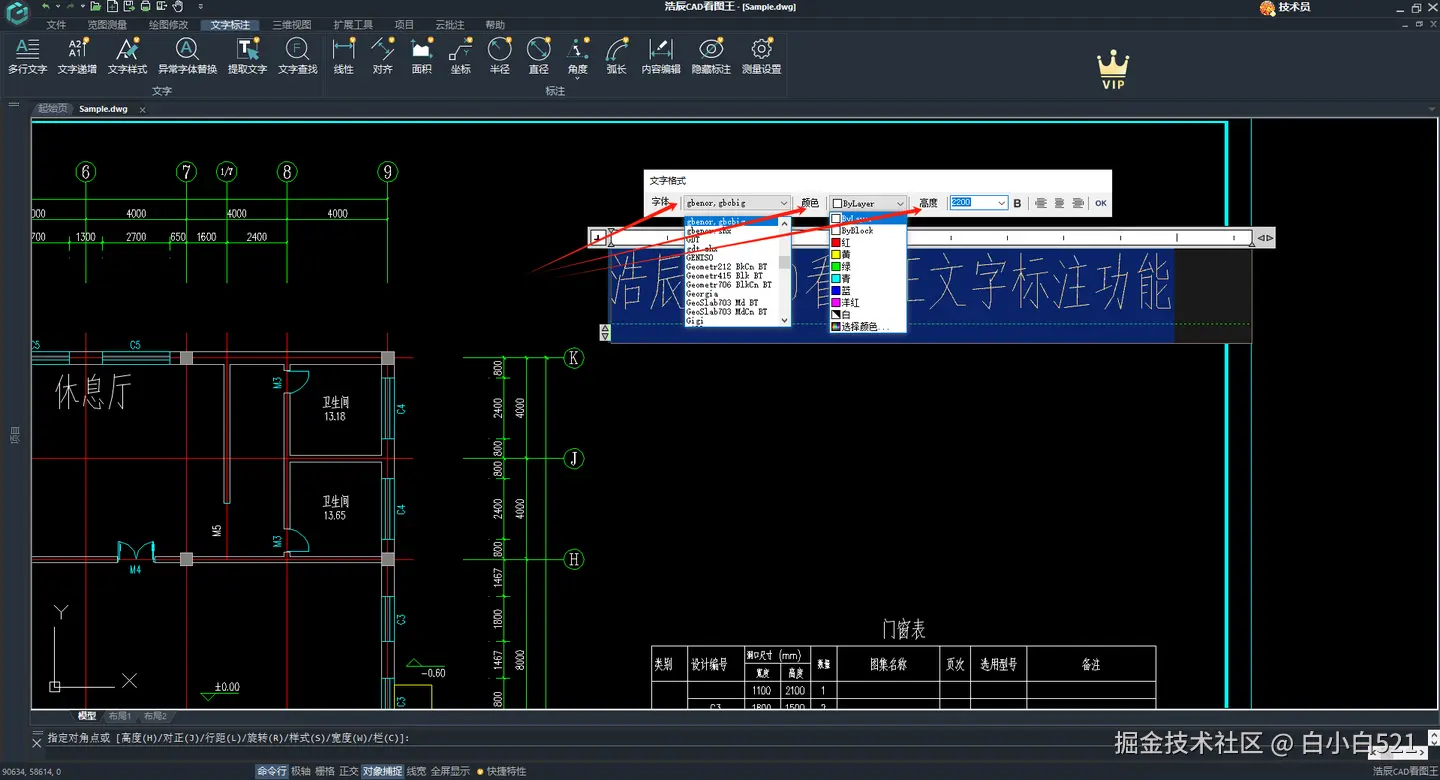Confirm text format with OK button
Viewport: 1440px width, 780px height.
[x=1101, y=203]
